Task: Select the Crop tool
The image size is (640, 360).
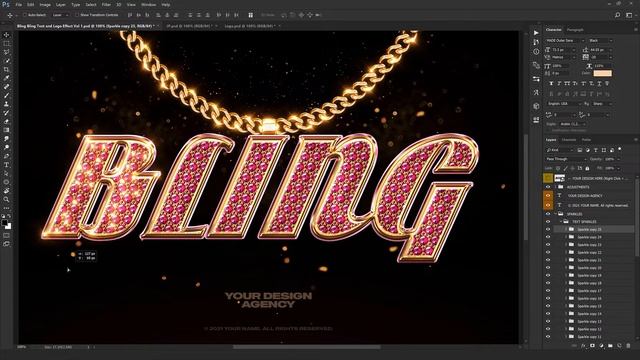Action: tap(7, 69)
